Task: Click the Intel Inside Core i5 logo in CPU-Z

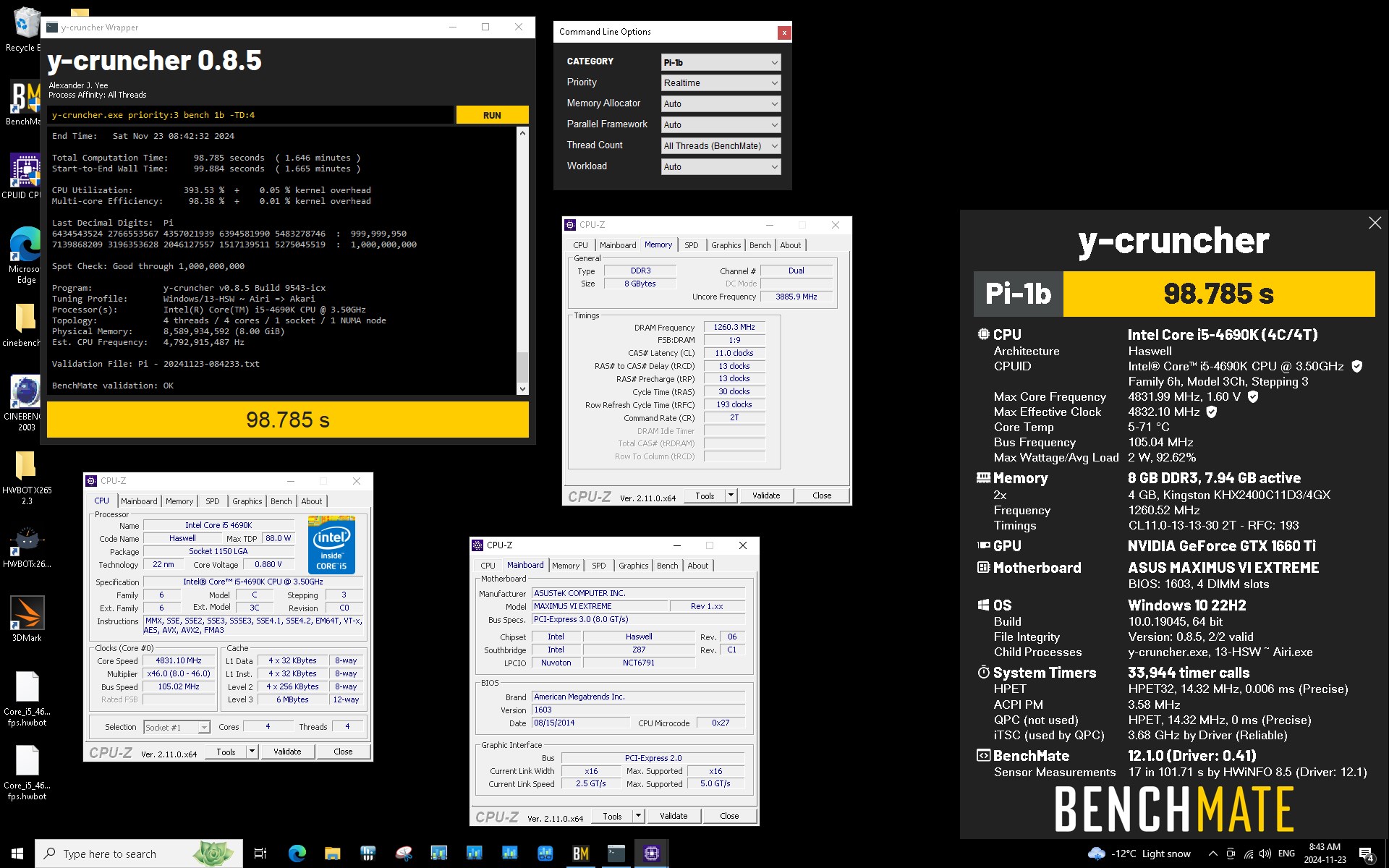Action: (331, 545)
